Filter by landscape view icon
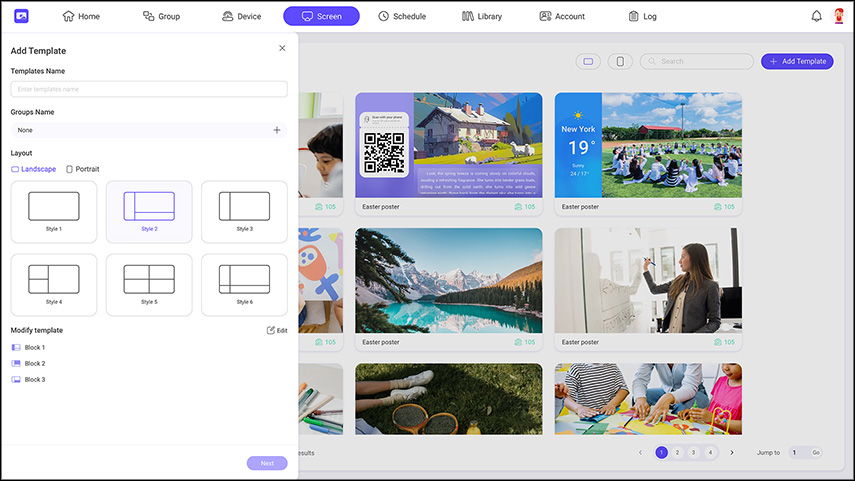 (x=588, y=61)
